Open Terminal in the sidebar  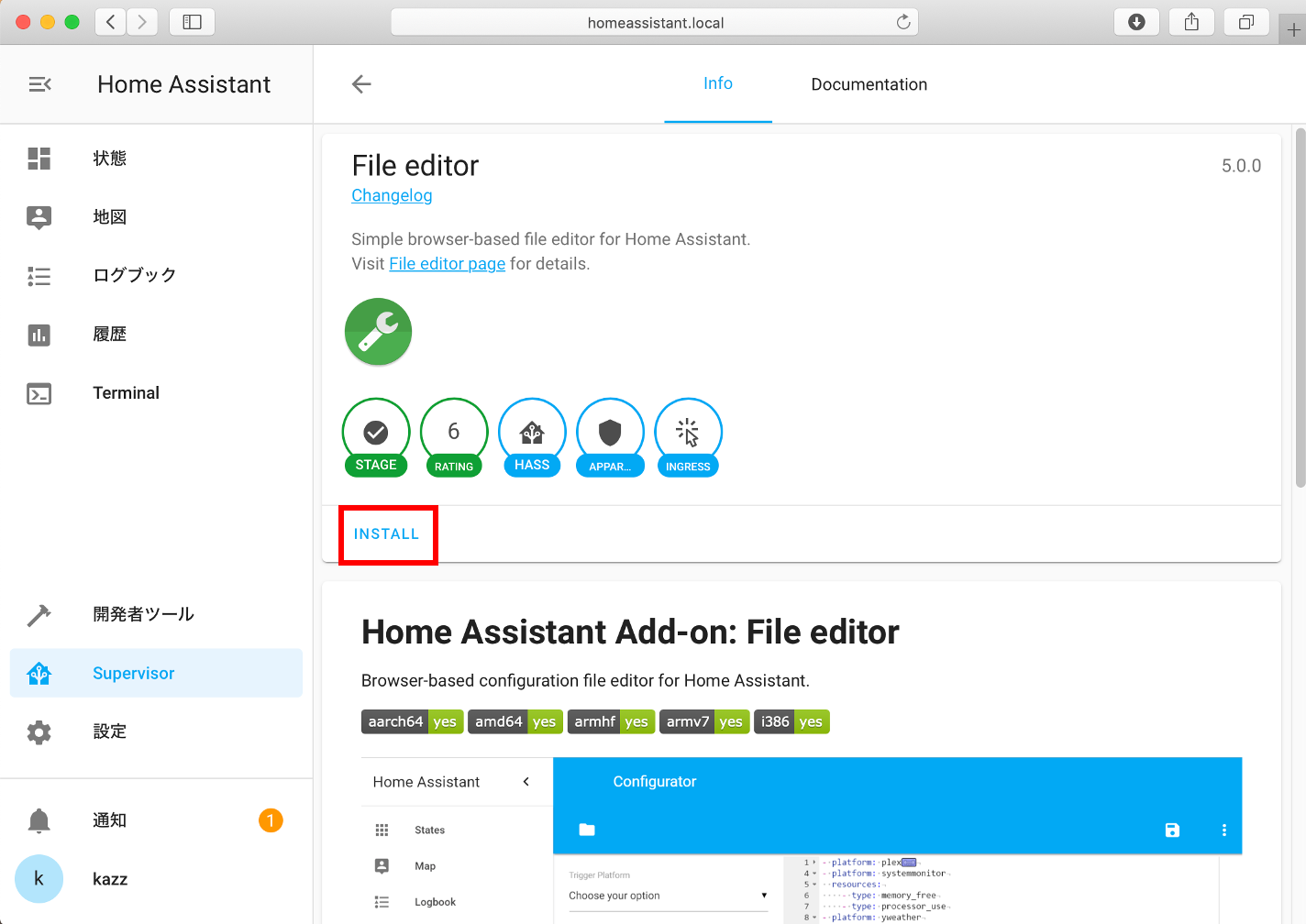coord(156,393)
